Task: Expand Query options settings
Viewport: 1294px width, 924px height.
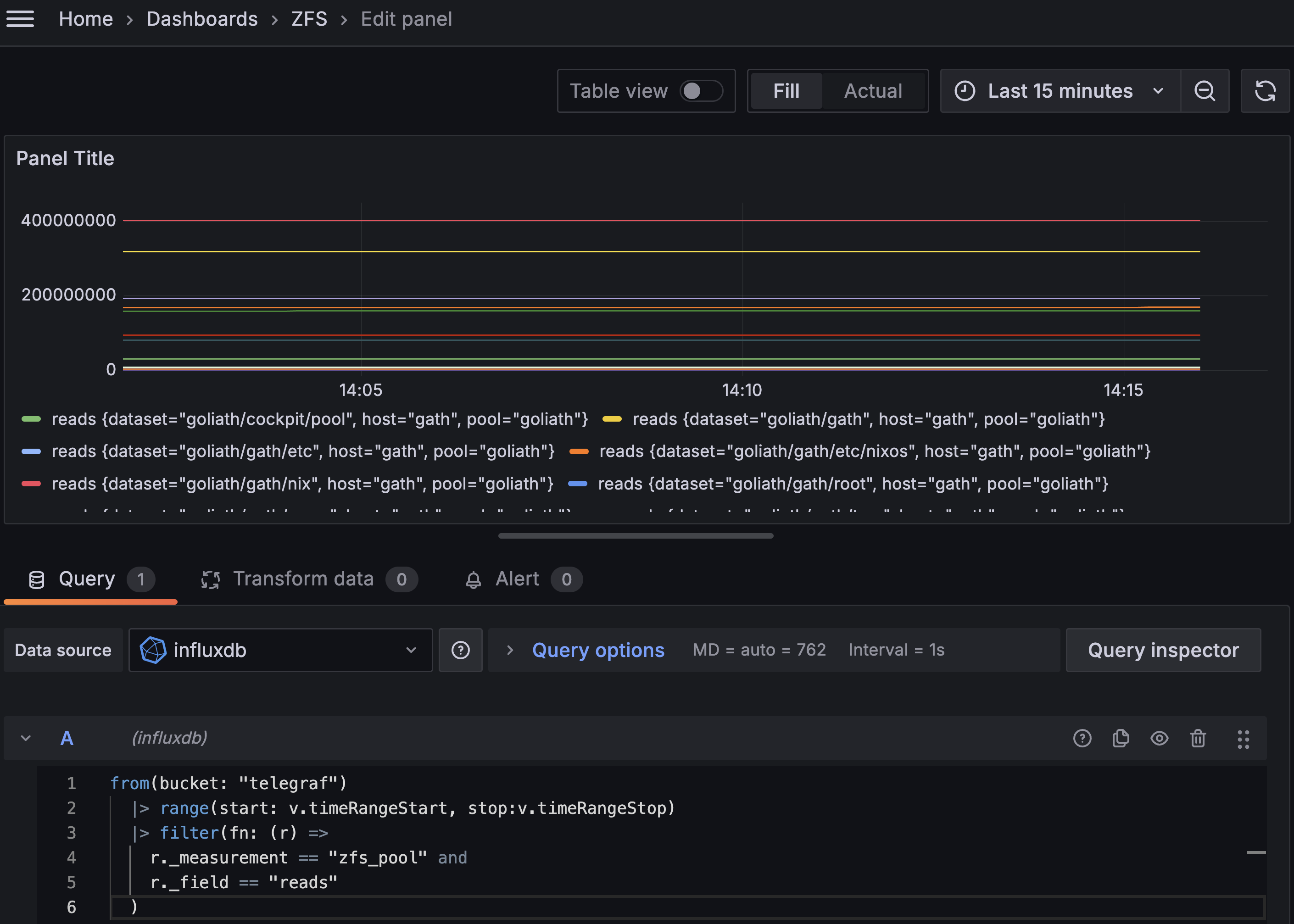Action: 597,650
